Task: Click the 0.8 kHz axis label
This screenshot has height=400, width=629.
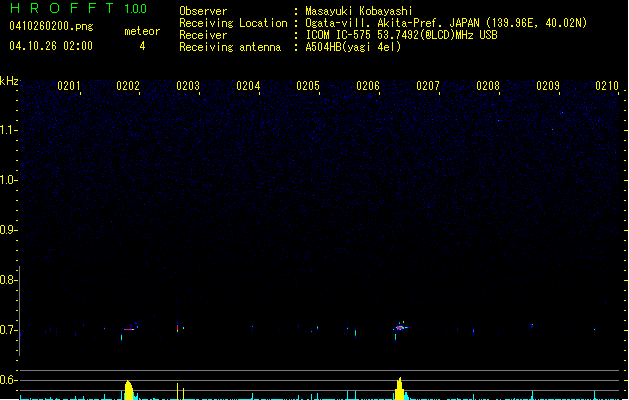Action: pyautogui.click(x=8, y=280)
